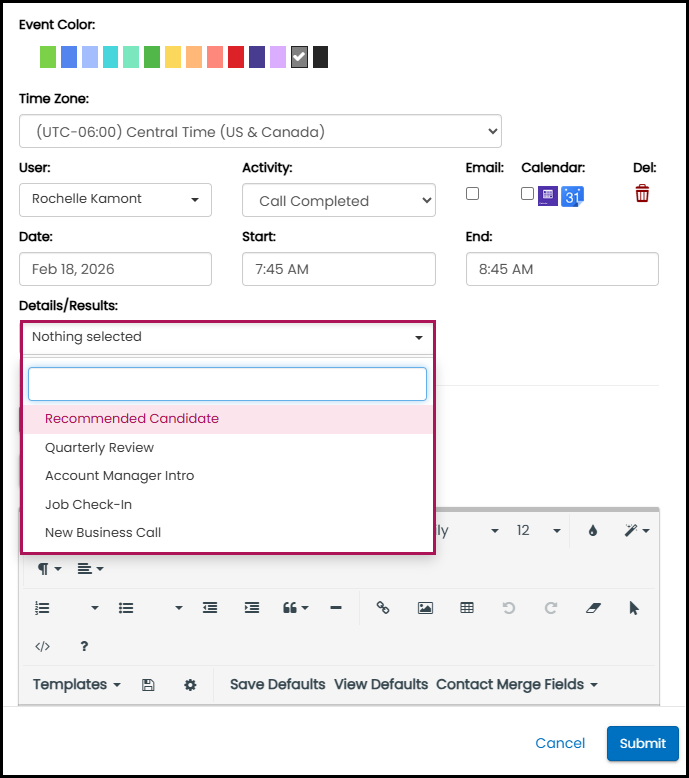Screen dimensions: 689x778
Task: Pick the checked gray event color swatch
Action: point(299,57)
